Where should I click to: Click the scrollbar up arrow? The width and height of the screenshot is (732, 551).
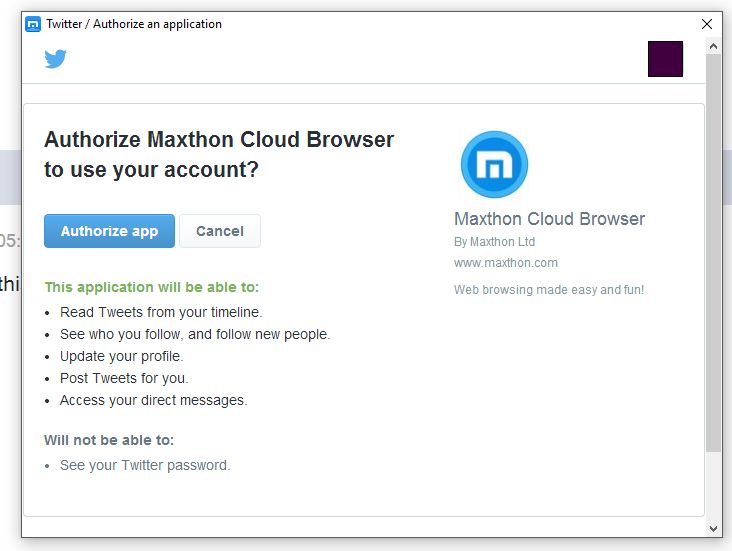click(x=713, y=46)
